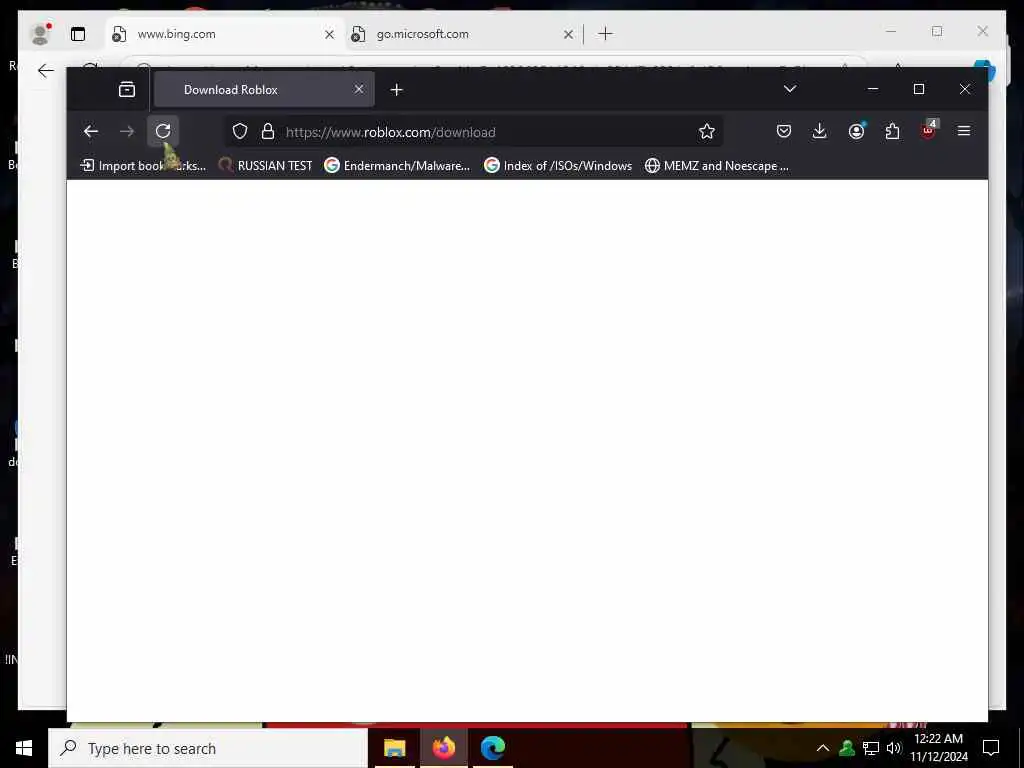Image resolution: width=1024 pixels, height=768 pixels.
Task: Close the Download Roblox tab
Action: click(359, 89)
